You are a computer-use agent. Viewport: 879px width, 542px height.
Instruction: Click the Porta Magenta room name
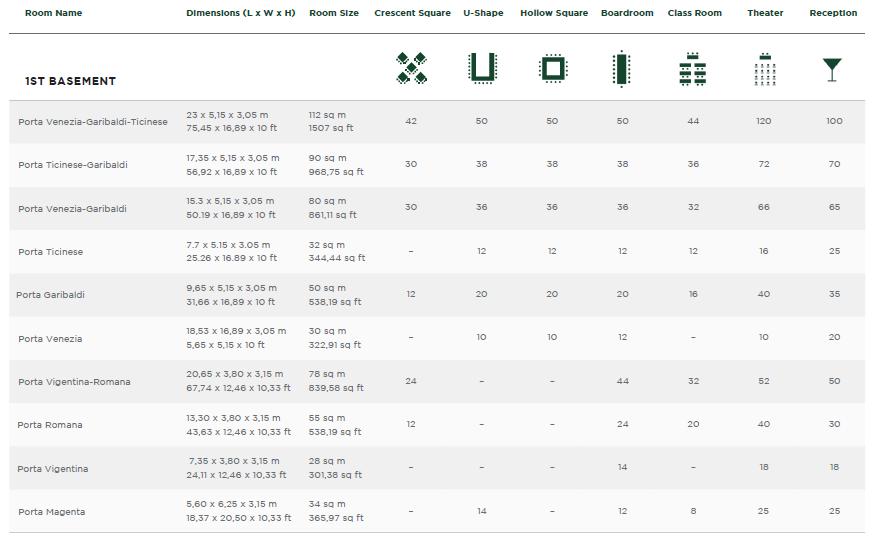pyautogui.click(x=51, y=512)
